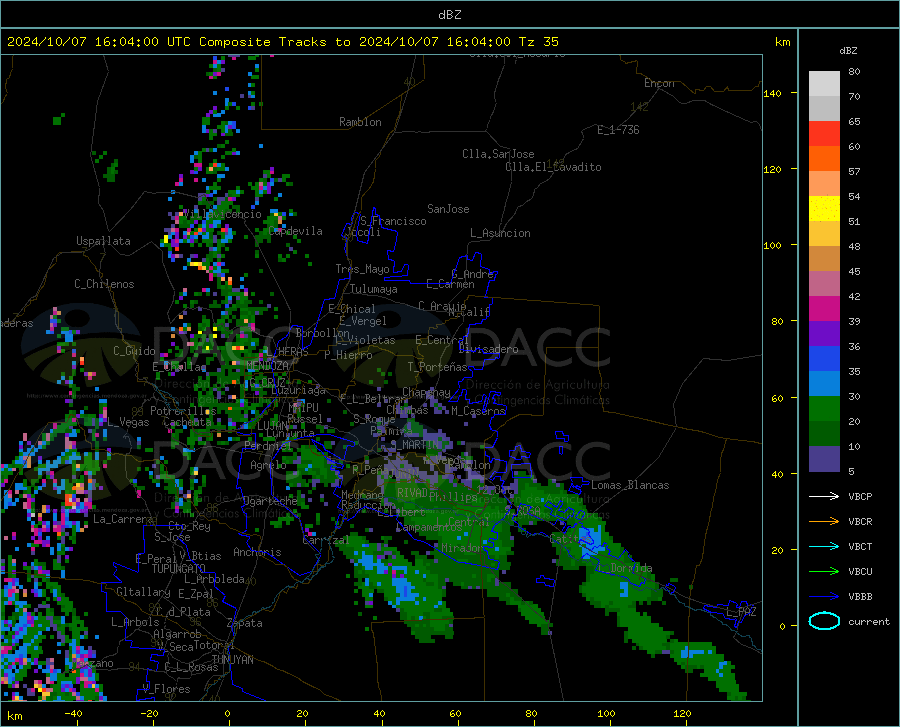
Task: Click the Clla.El_Cavadito map label
Action: tap(553, 167)
